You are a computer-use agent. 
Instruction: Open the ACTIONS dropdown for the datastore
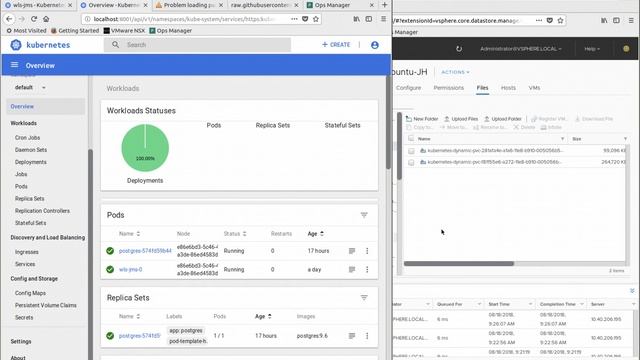[455, 72]
